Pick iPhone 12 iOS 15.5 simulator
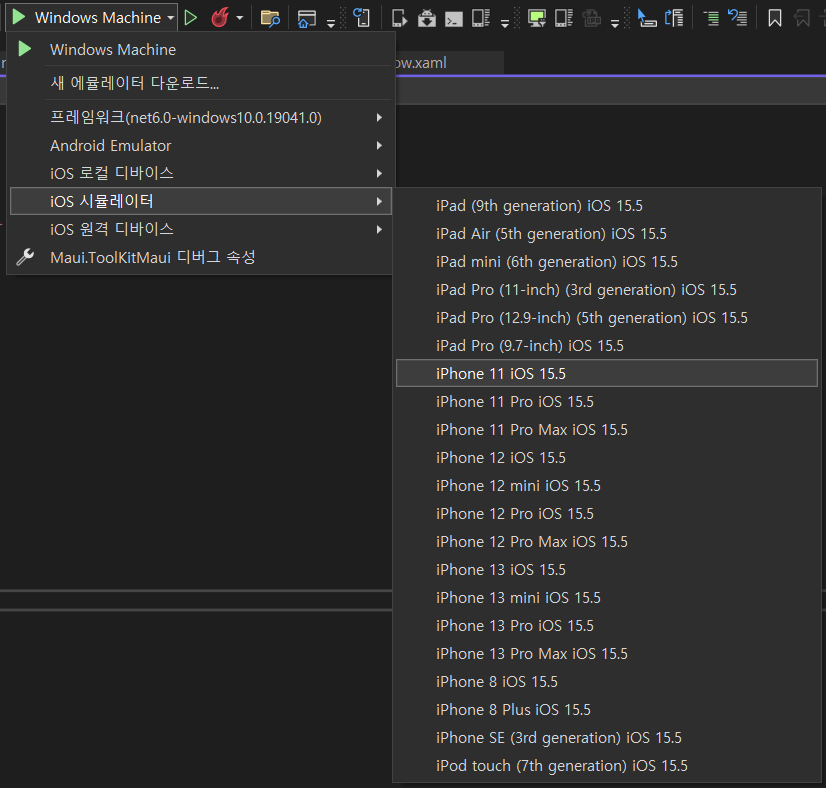Screen dimensions: 826x788 [x=606, y=457]
